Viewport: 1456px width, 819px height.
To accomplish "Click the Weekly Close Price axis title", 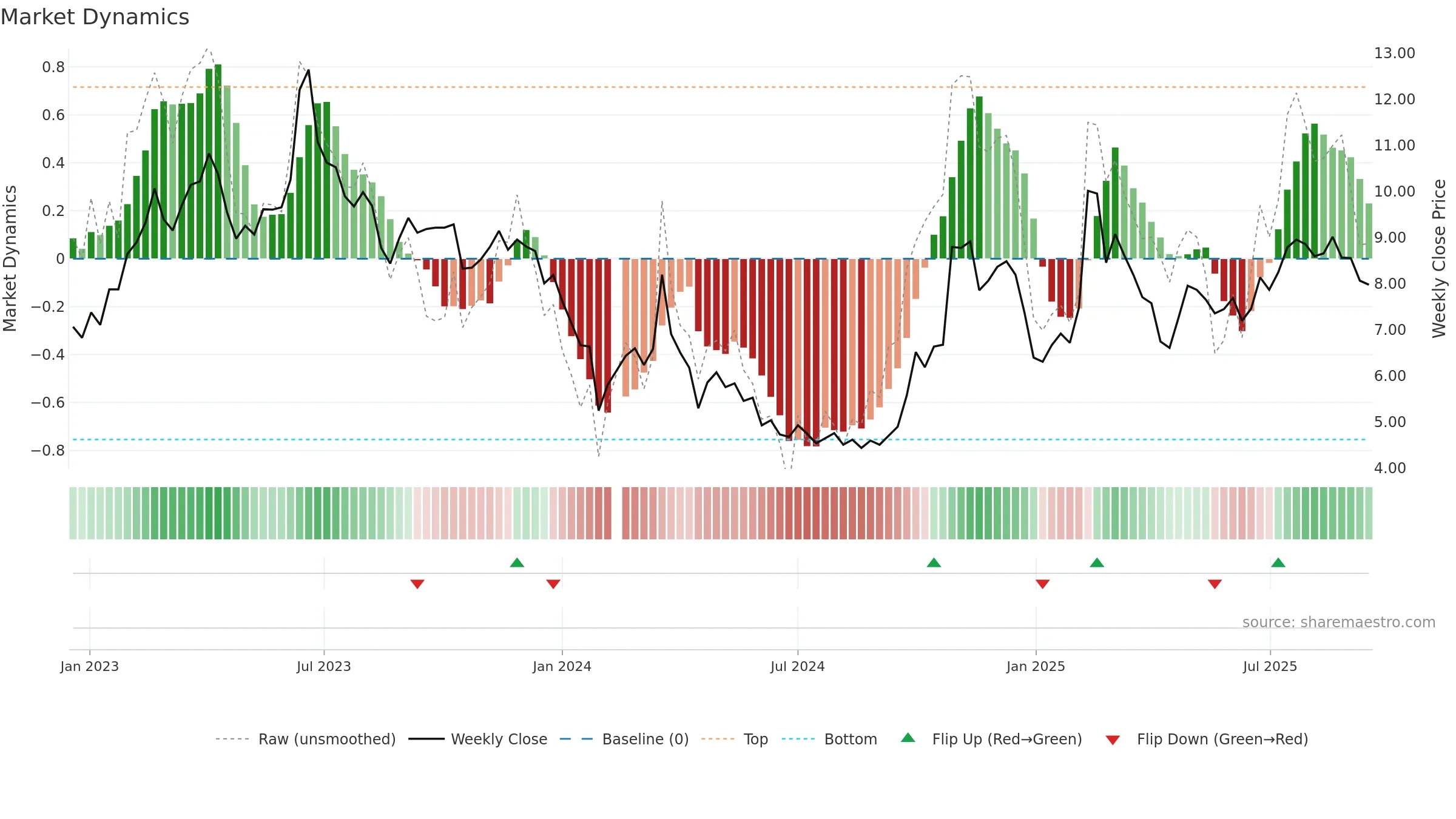I will (1439, 258).
